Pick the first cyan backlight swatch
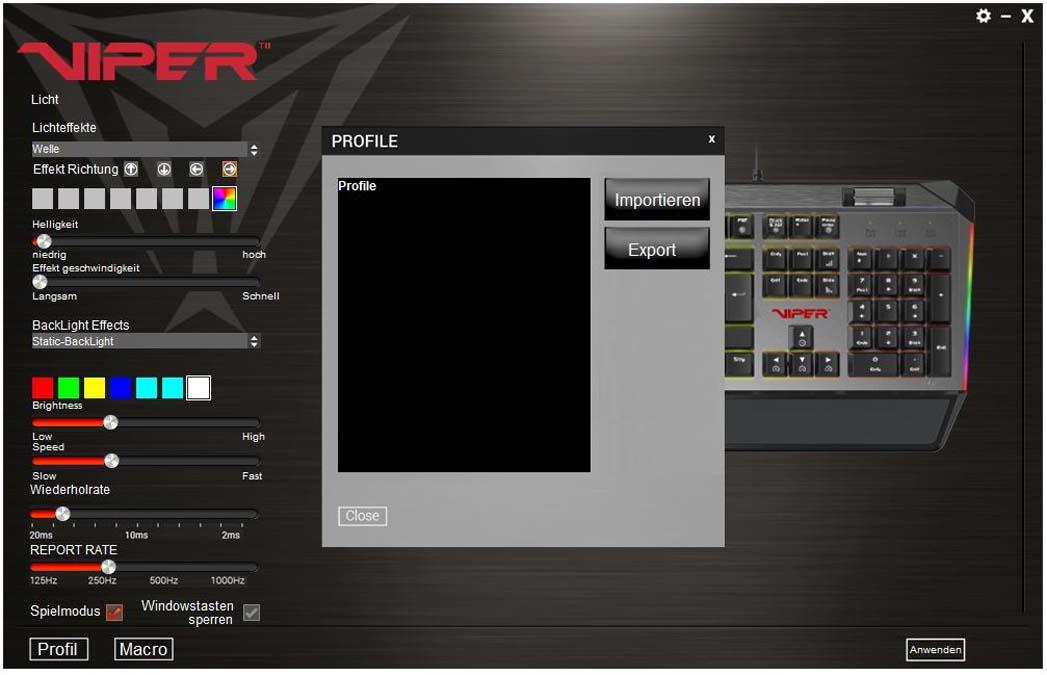 [x=146, y=388]
